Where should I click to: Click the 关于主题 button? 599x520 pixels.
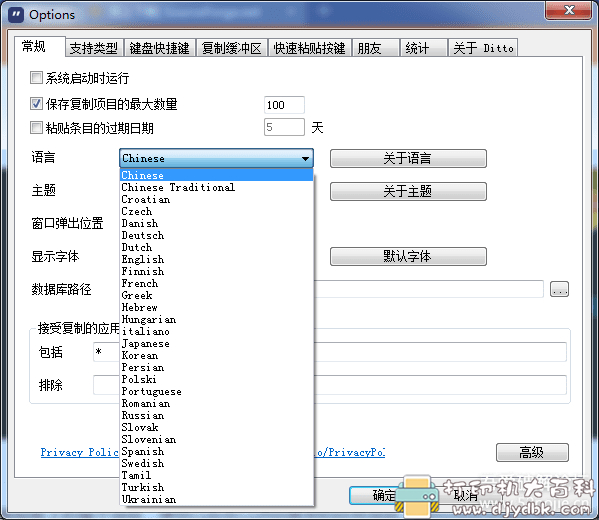pyautogui.click(x=408, y=191)
